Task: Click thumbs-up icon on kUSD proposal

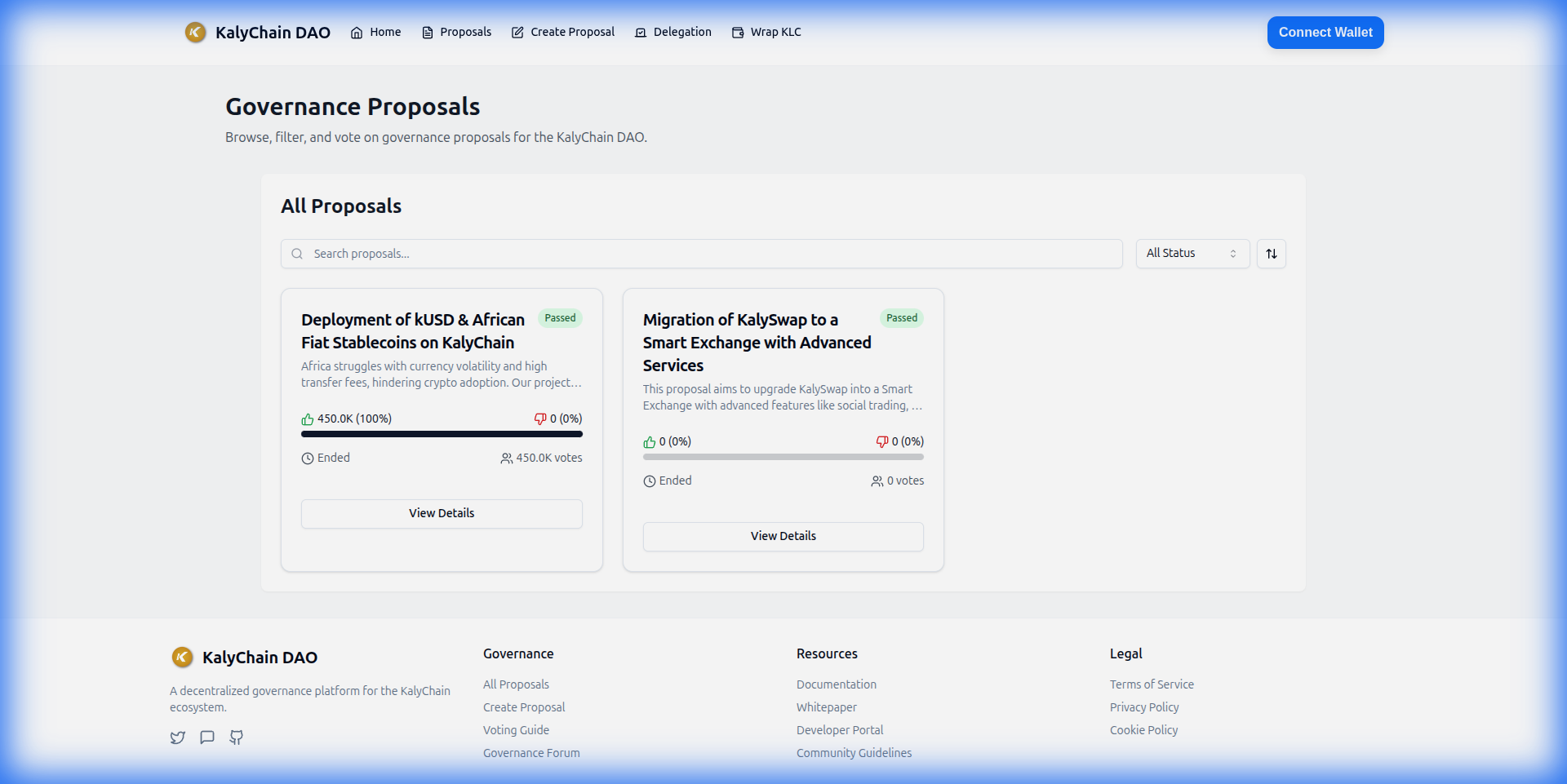Action: pyautogui.click(x=308, y=419)
